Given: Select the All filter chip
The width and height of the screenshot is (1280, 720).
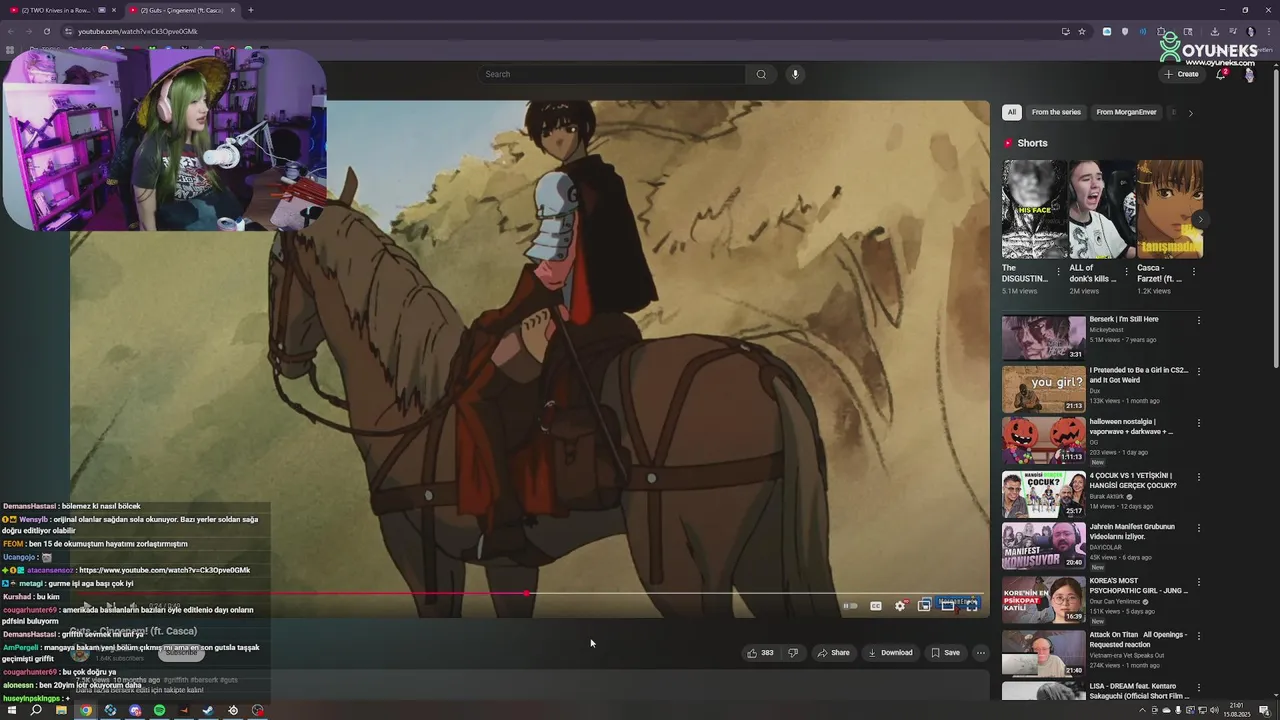Looking at the screenshot, I should click(x=1012, y=112).
